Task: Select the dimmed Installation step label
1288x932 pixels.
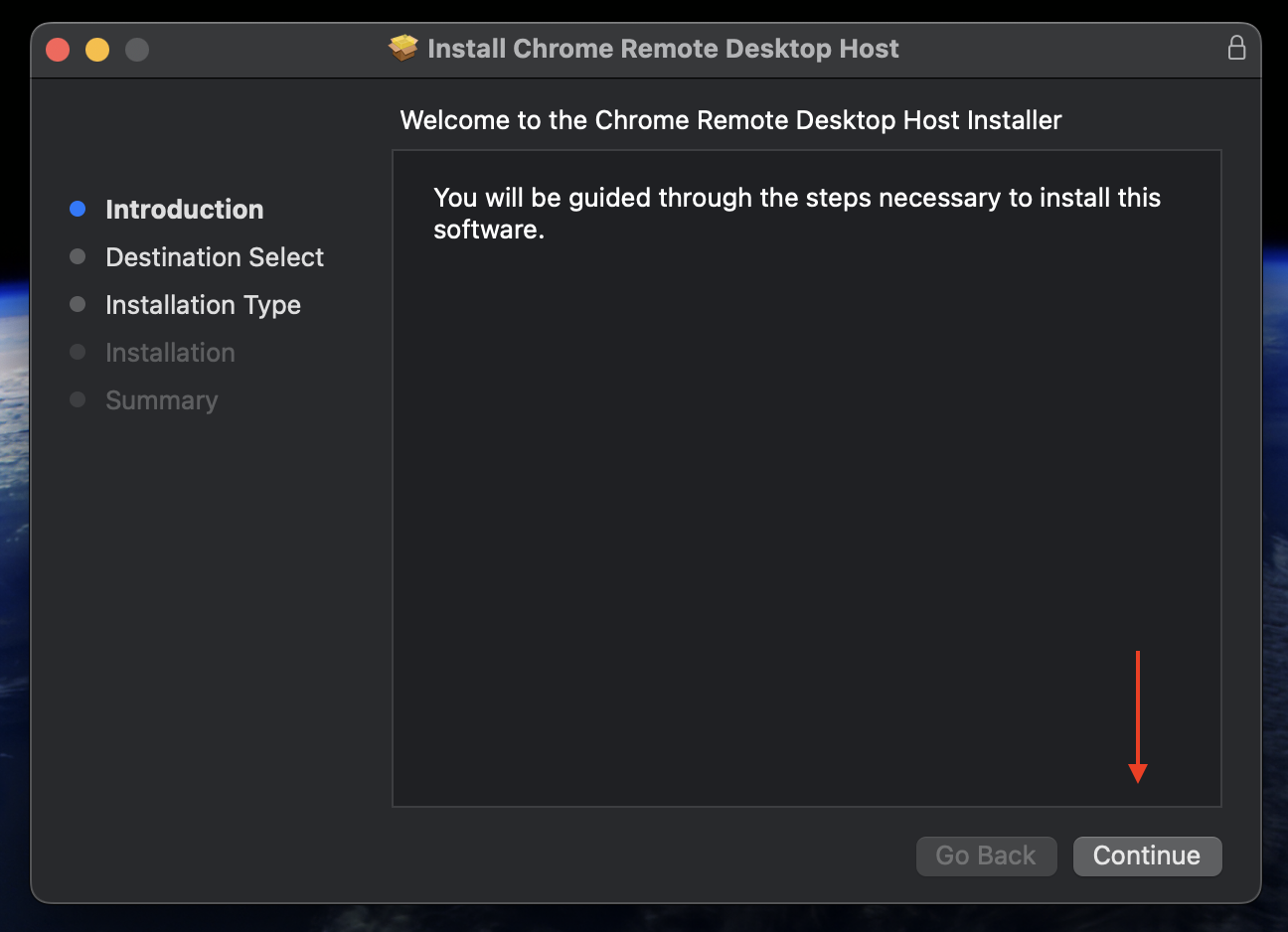Action: click(170, 353)
